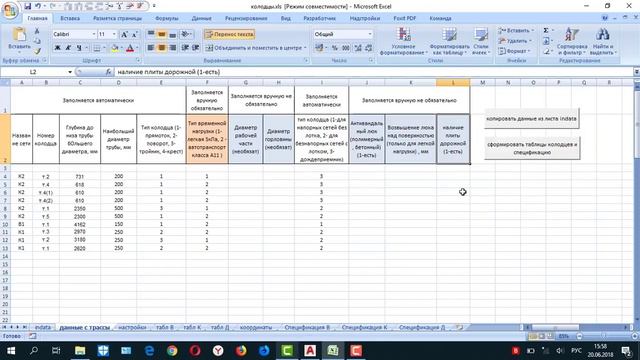The width and height of the screenshot is (640, 360).
Task: Open the Merge and Center dropdown arrow
Action: [305, 48]
